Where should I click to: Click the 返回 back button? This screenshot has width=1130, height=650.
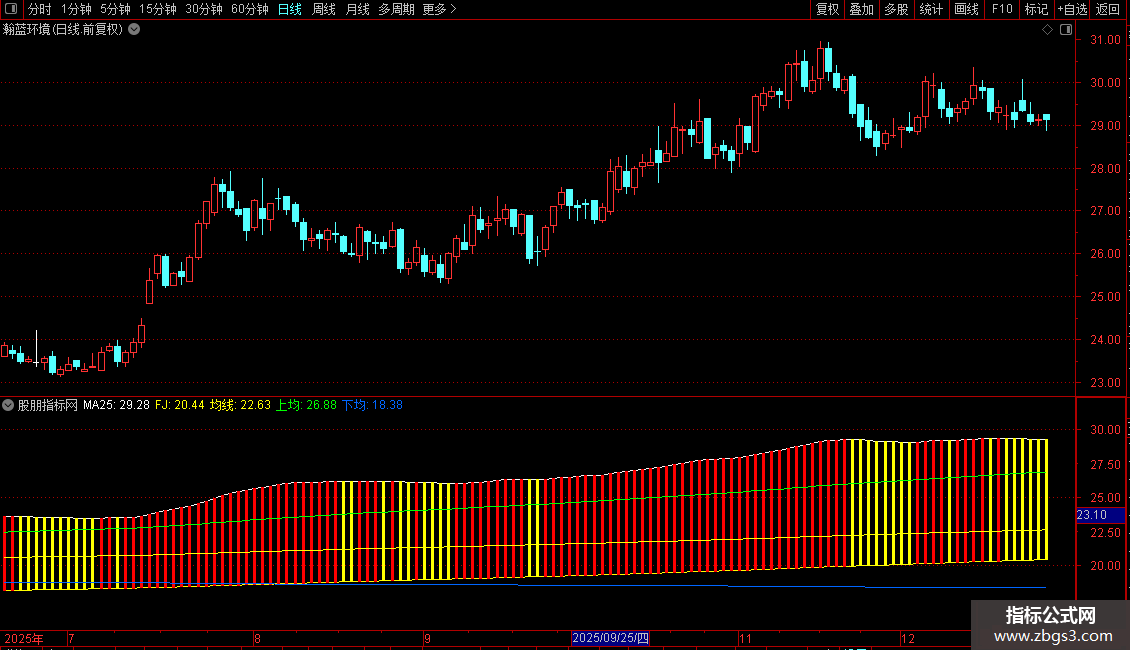point(1108,9)
